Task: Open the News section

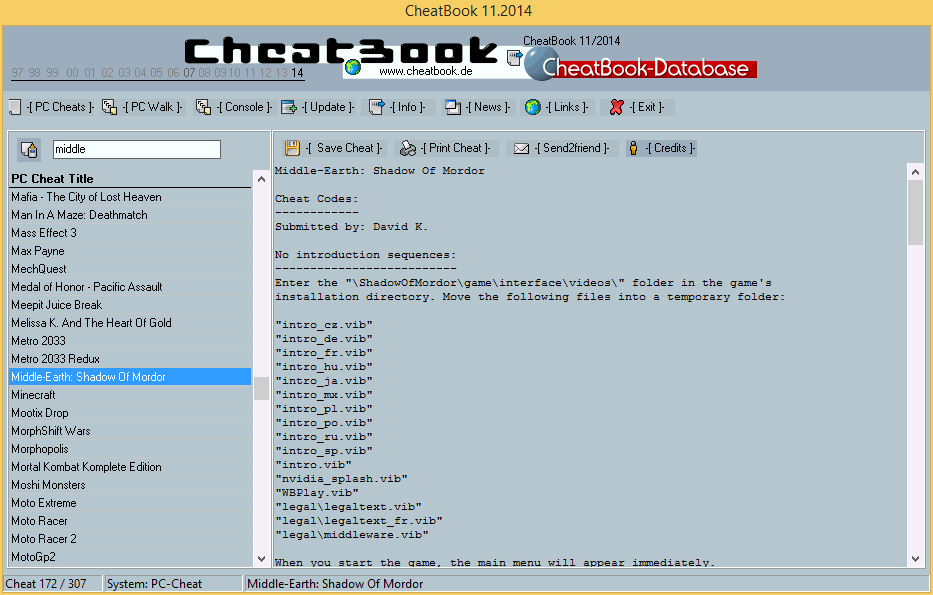Action: (478, 107)
